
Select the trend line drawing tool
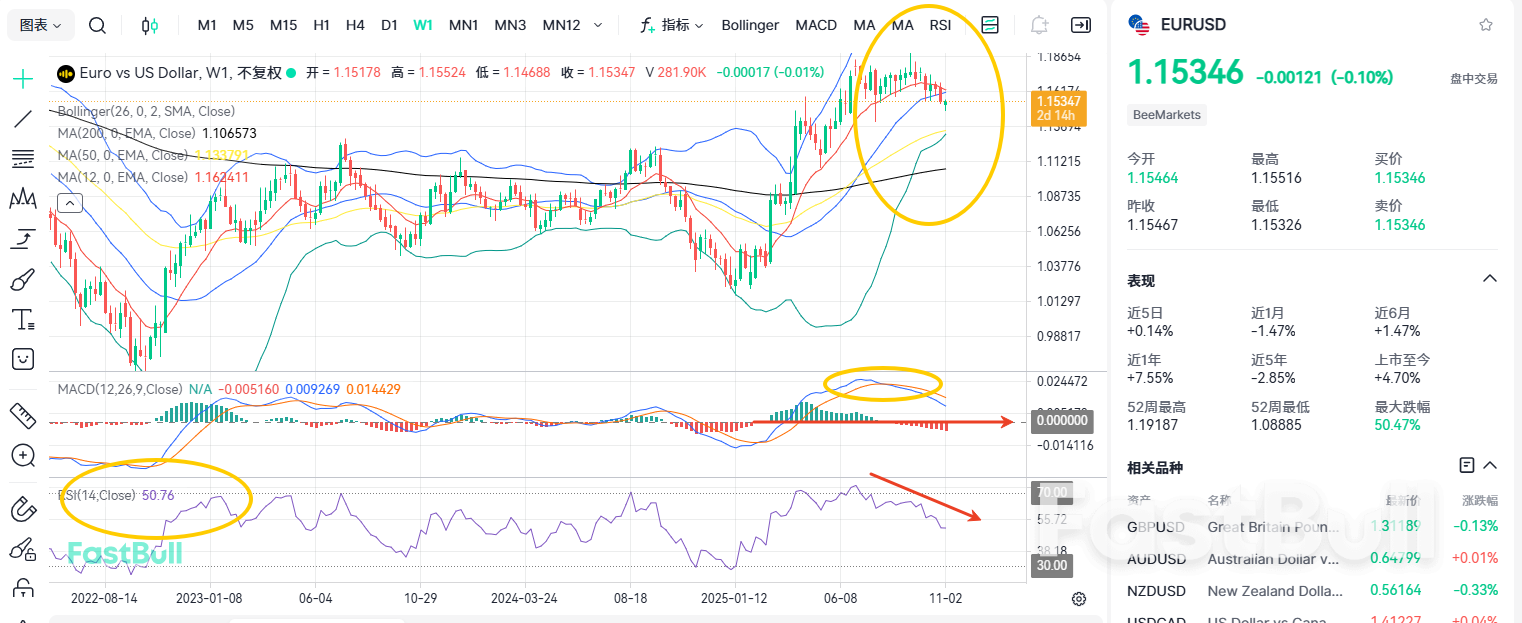[x=22, y=119]
